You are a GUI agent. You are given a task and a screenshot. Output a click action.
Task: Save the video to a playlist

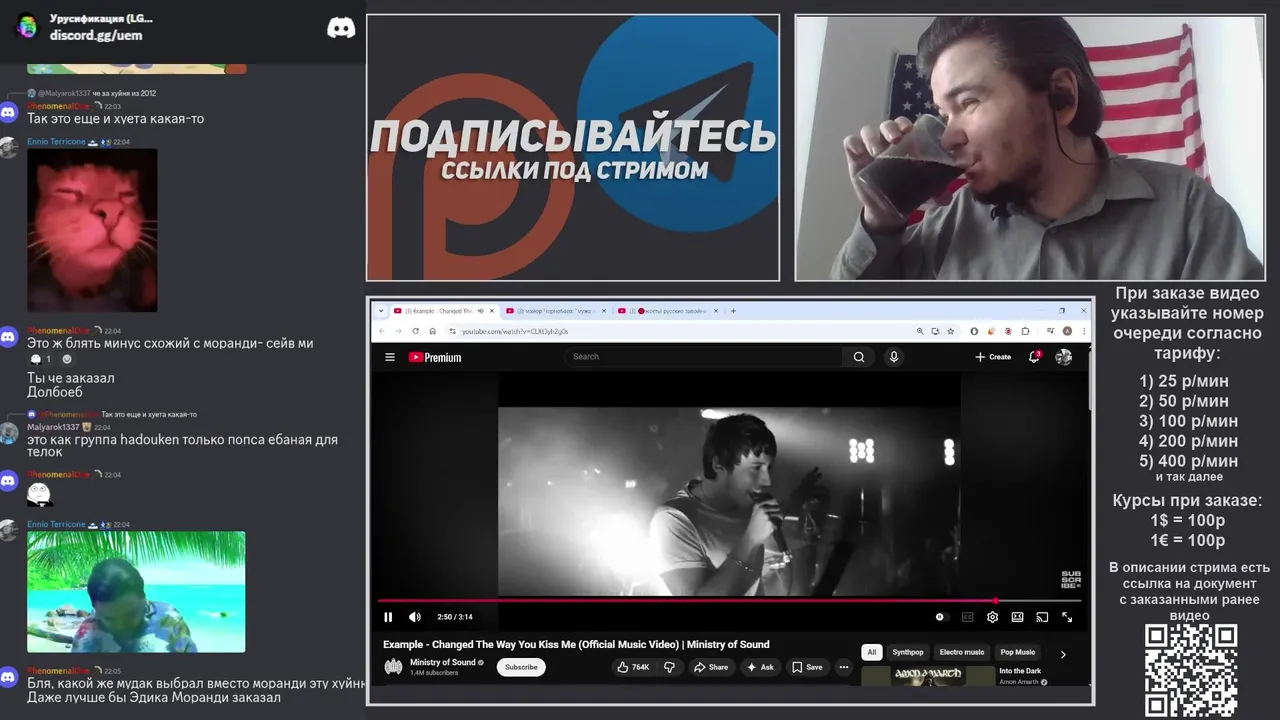[807, 667]
